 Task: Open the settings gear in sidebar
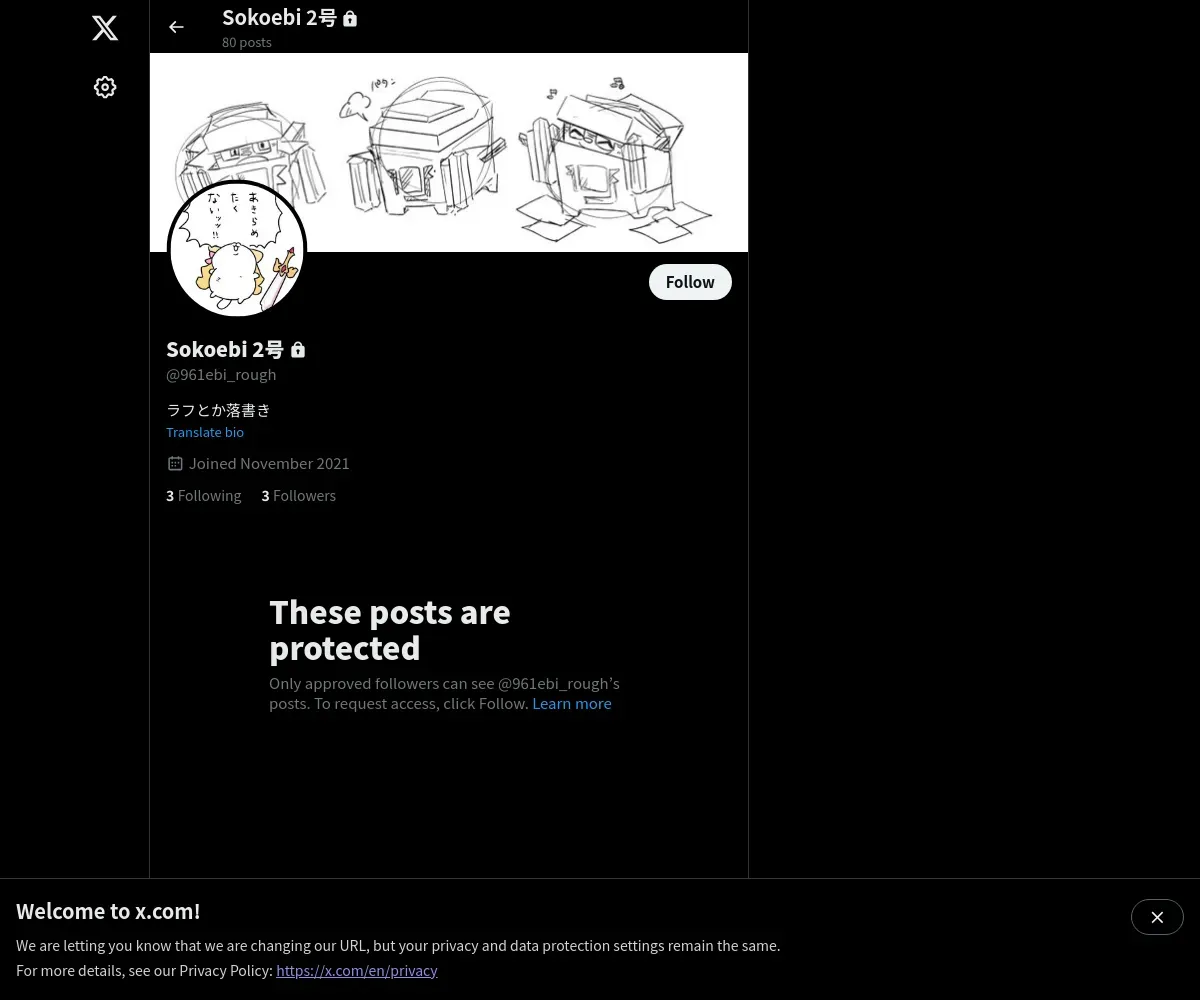coord(105,87)
